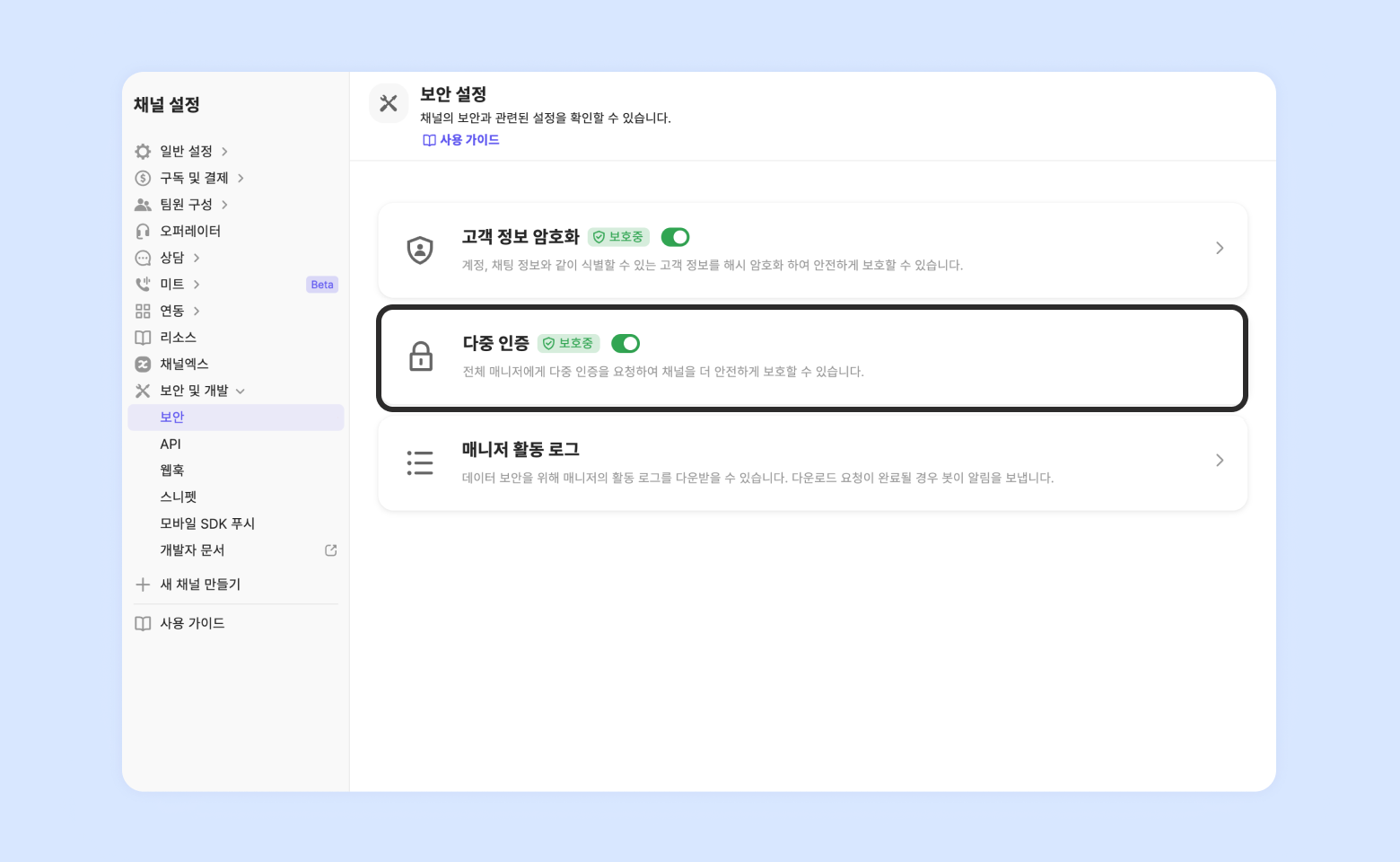Click the chevron on 고객 정보 암호화 card
1400x862 pixels.
click(1220, 248)
